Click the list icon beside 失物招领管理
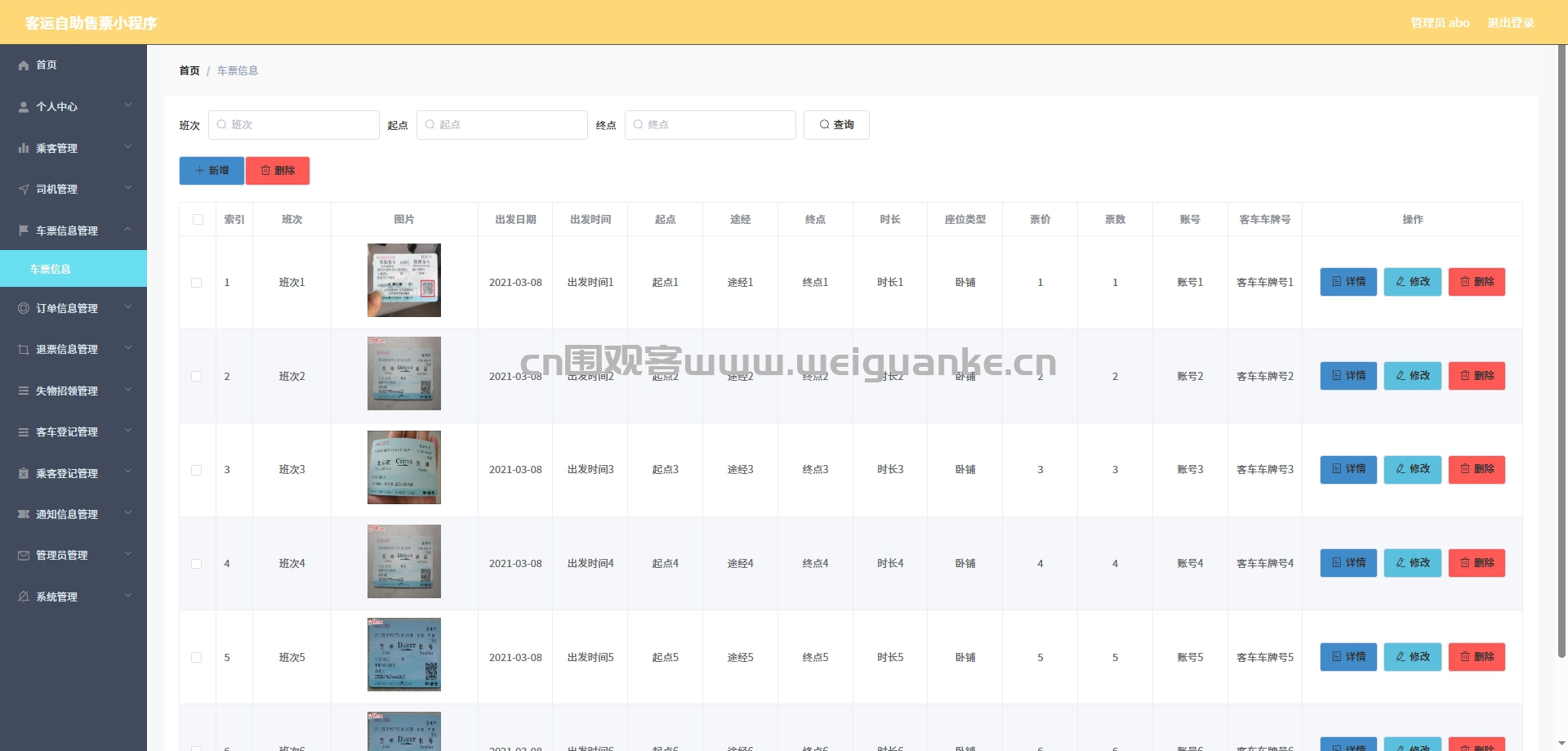Image resolution: width=1568 pixels, height=751 pixels. 24,391
